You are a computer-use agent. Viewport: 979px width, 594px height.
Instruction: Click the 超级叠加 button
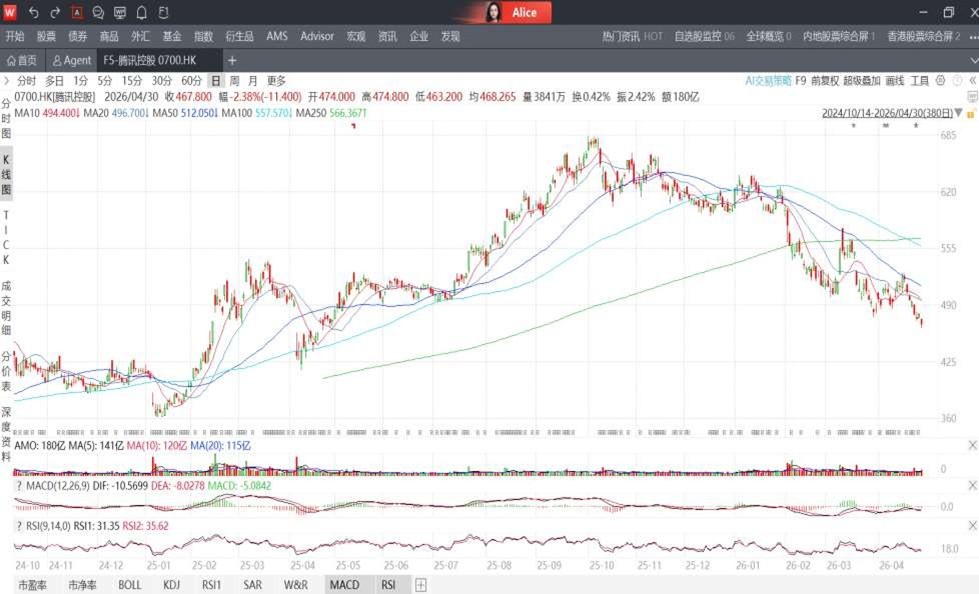pos(862,81)
